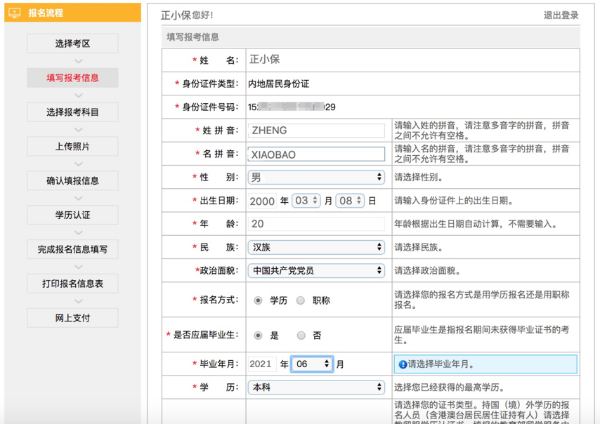
Task: Click the 网上支付 step button
Action: (72, 317)
